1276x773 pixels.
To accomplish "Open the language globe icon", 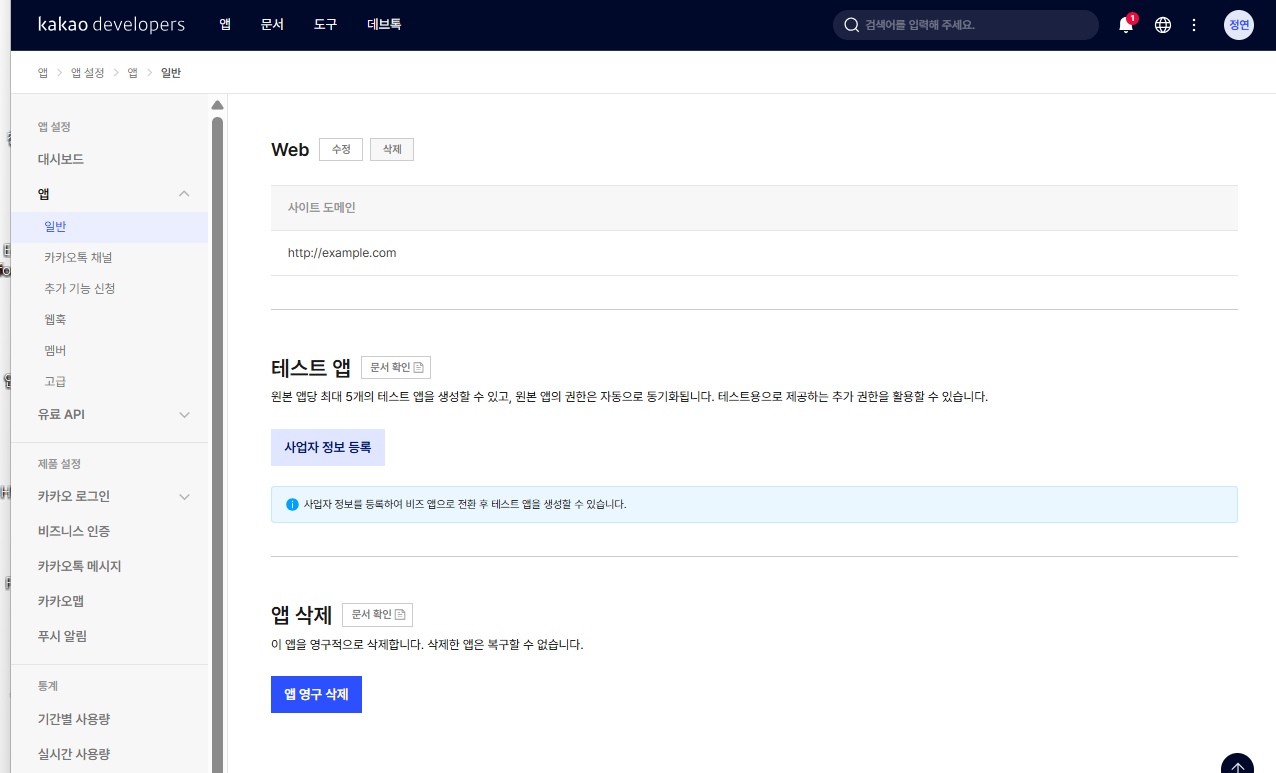I will 1163,25.
